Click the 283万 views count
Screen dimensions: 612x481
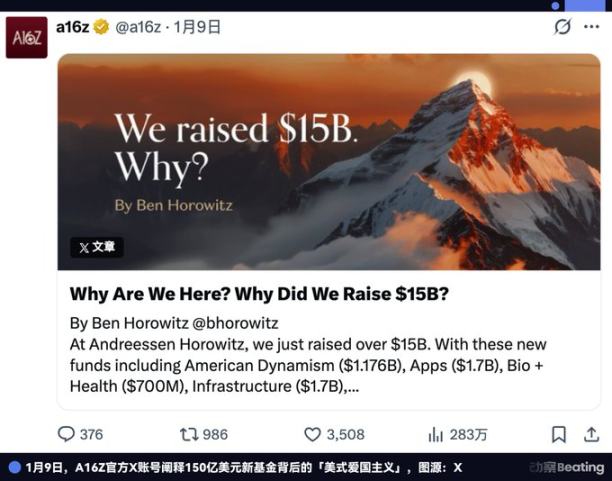(x=468, y=435)
